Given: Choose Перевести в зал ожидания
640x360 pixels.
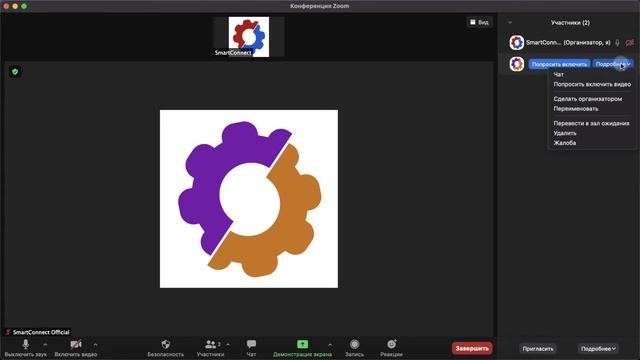Looking at the screenshot, I should coord(591,123).
